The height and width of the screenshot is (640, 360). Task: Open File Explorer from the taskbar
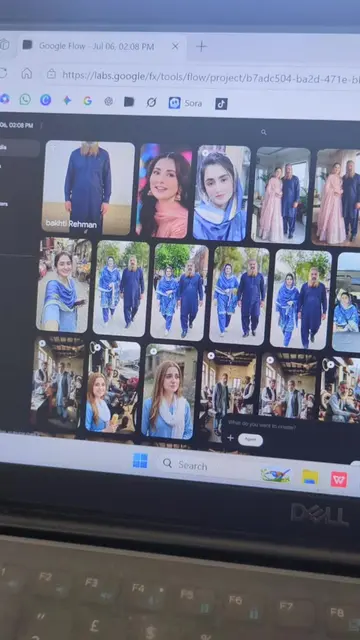(x=310, y=477)
